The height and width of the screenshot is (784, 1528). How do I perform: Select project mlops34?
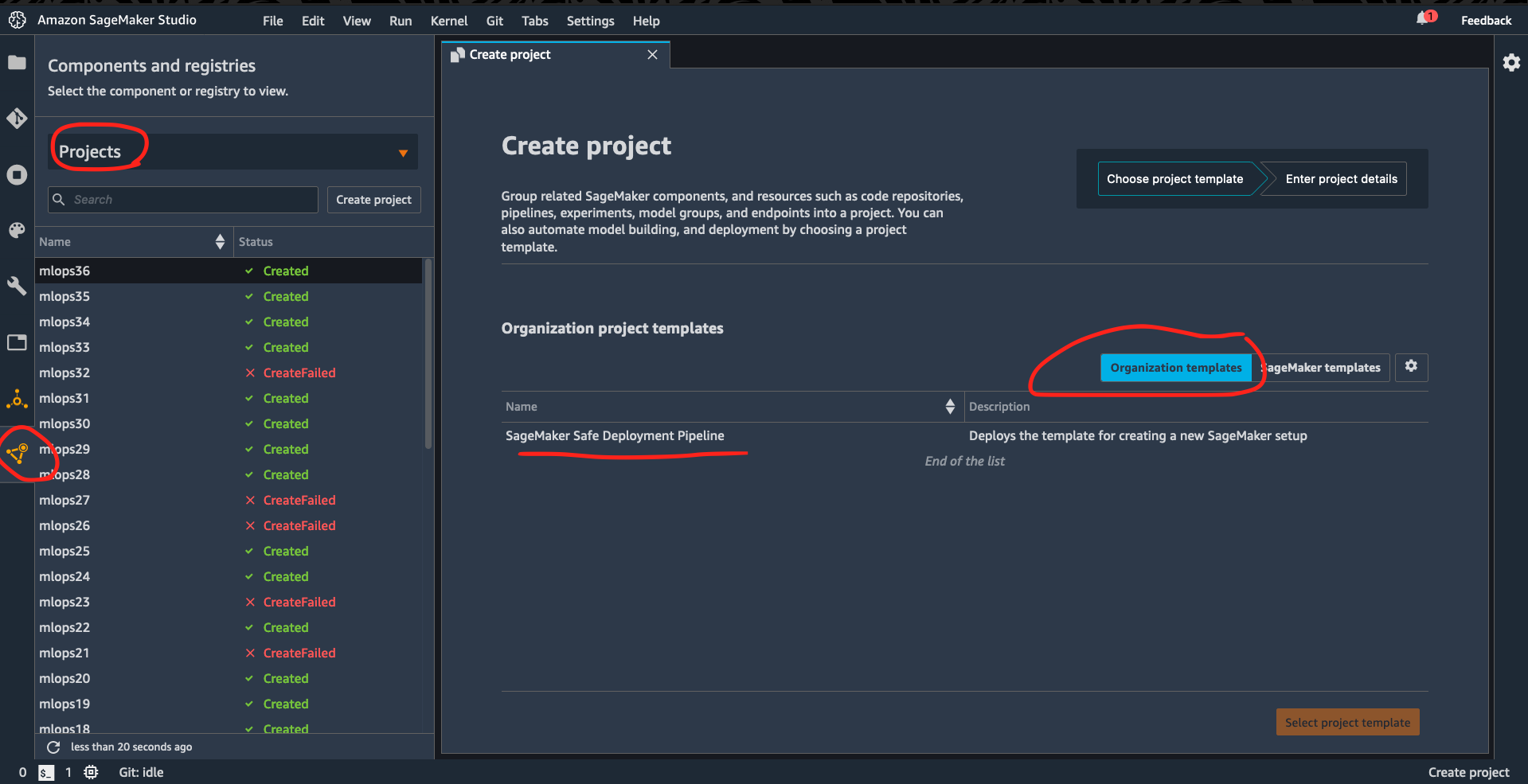pos(229,322)
